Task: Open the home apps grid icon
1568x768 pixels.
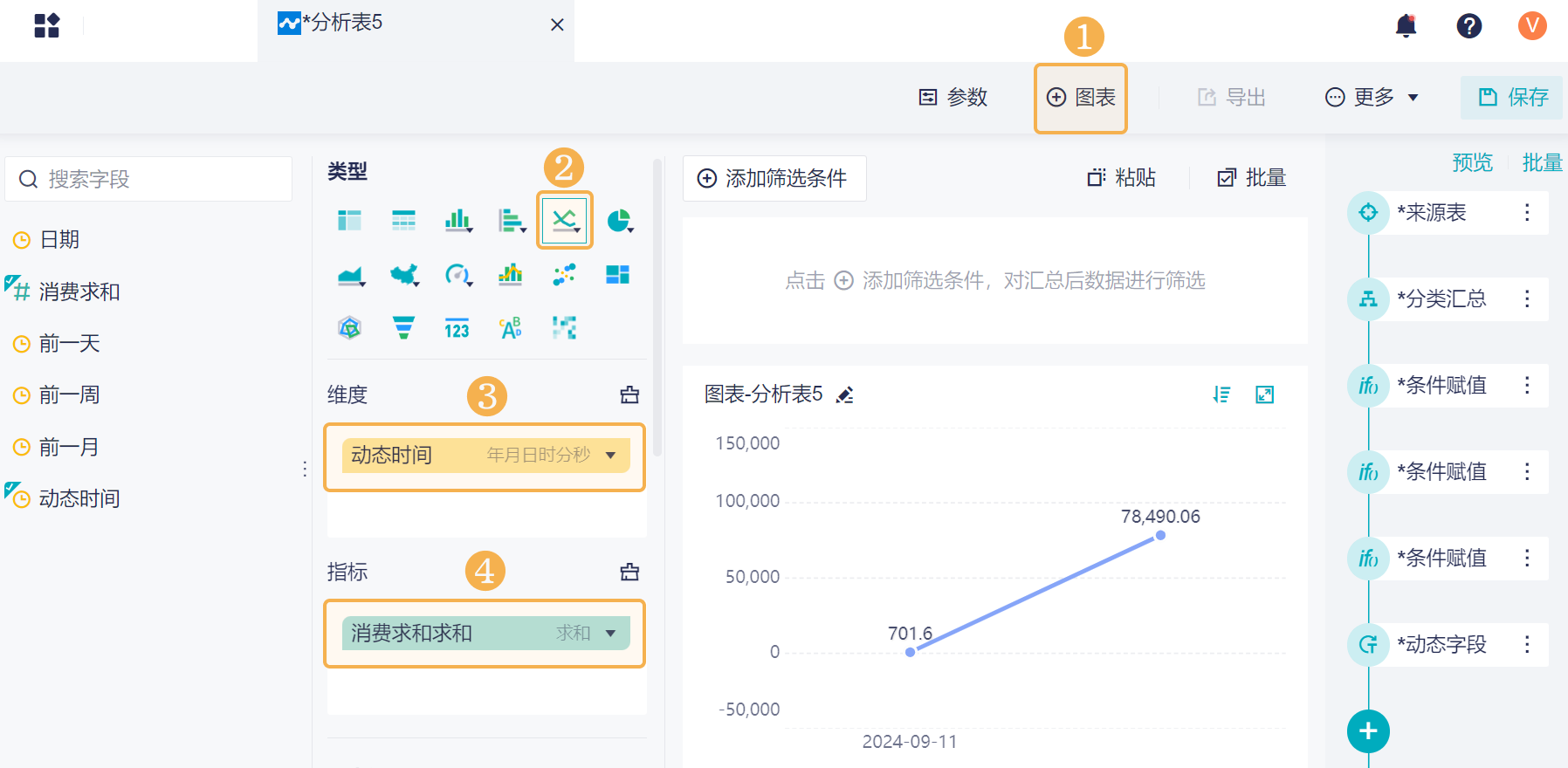Action: 46,25
